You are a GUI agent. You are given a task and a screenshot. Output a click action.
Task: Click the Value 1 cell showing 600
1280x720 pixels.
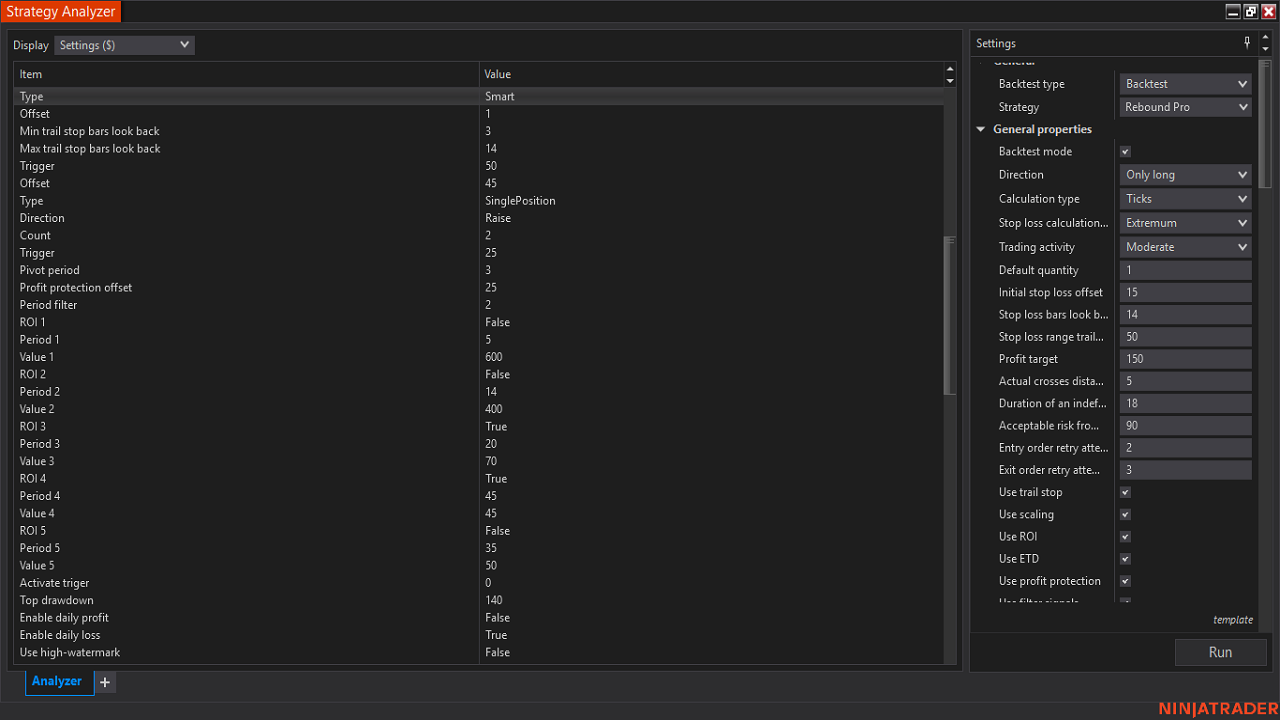tap(711, 357)
